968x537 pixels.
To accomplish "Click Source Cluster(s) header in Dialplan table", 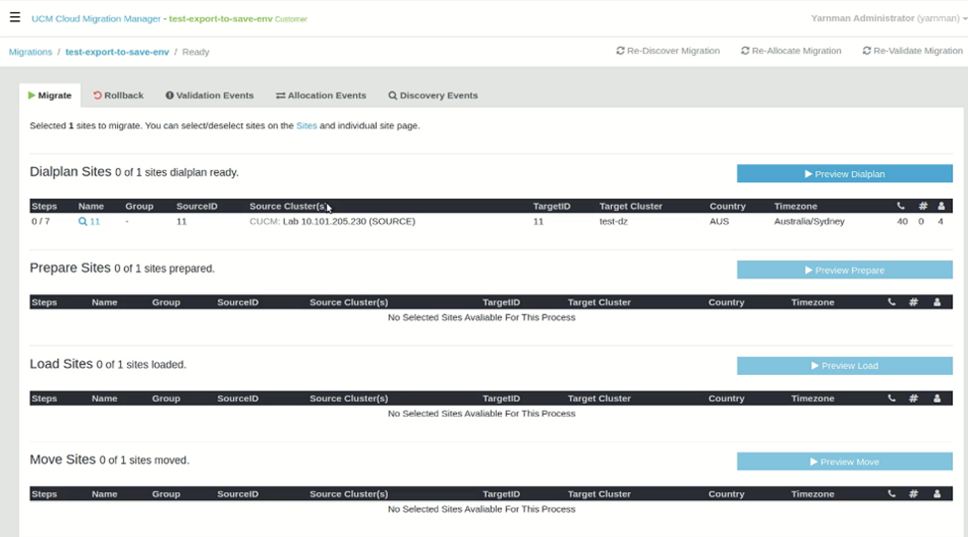I will coord(288,206).
